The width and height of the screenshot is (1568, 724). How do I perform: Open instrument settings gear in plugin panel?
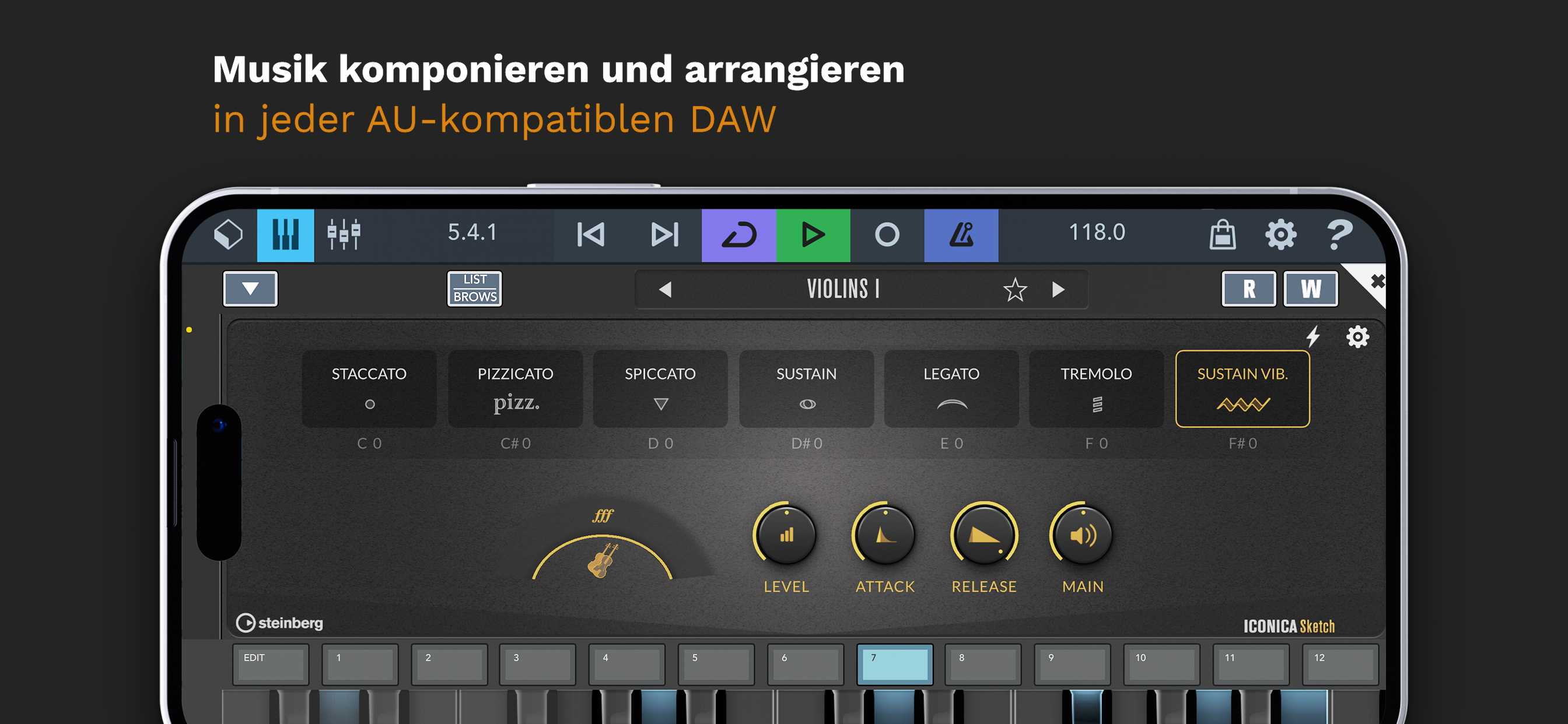click(1357, 336)
